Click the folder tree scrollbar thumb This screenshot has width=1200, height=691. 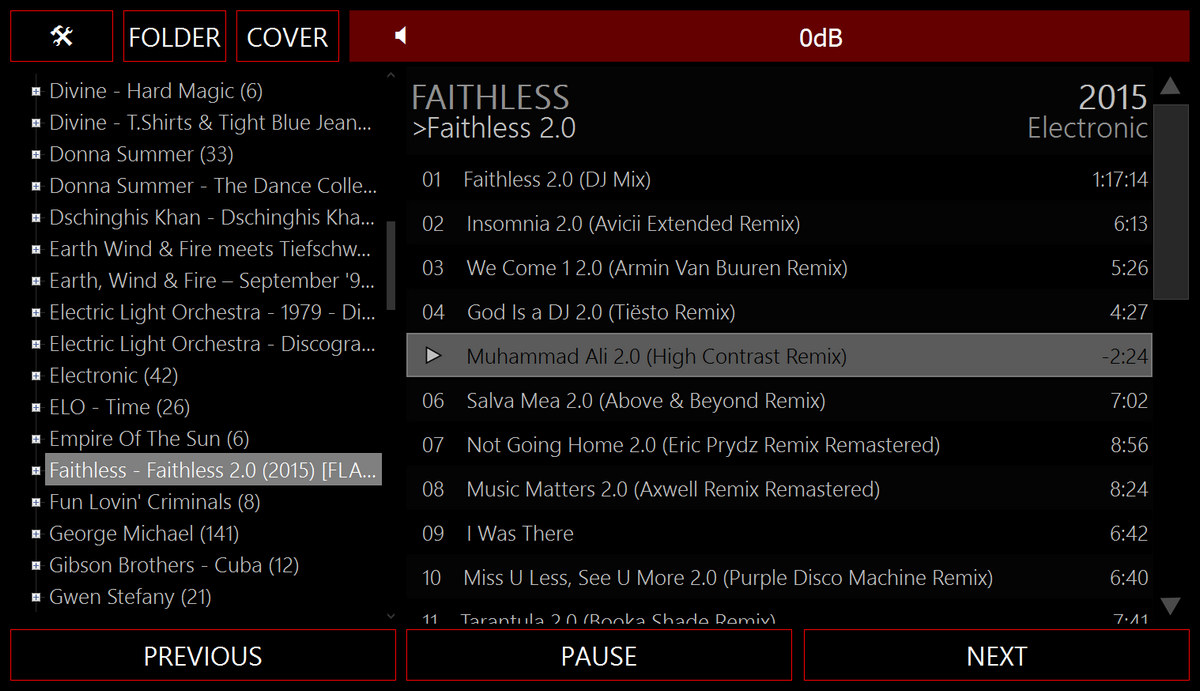391,266
